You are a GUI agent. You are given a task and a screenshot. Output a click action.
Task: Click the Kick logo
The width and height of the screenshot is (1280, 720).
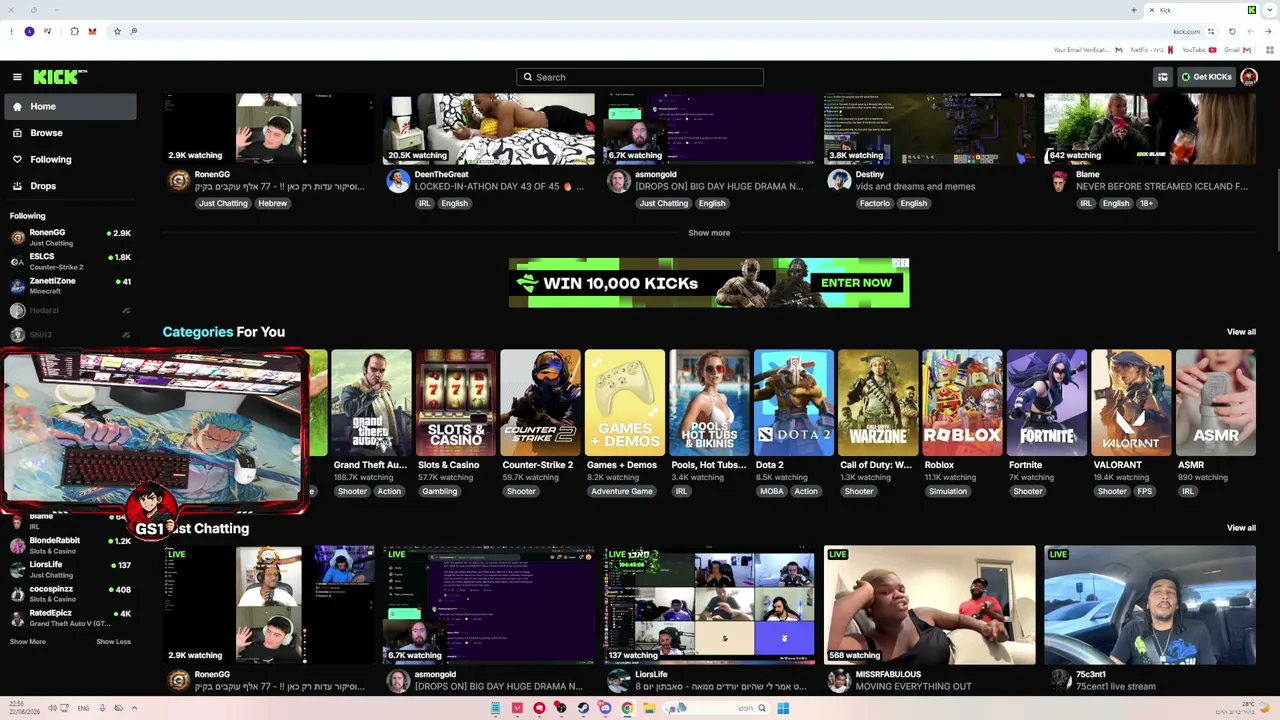click(x=60, y=77)
